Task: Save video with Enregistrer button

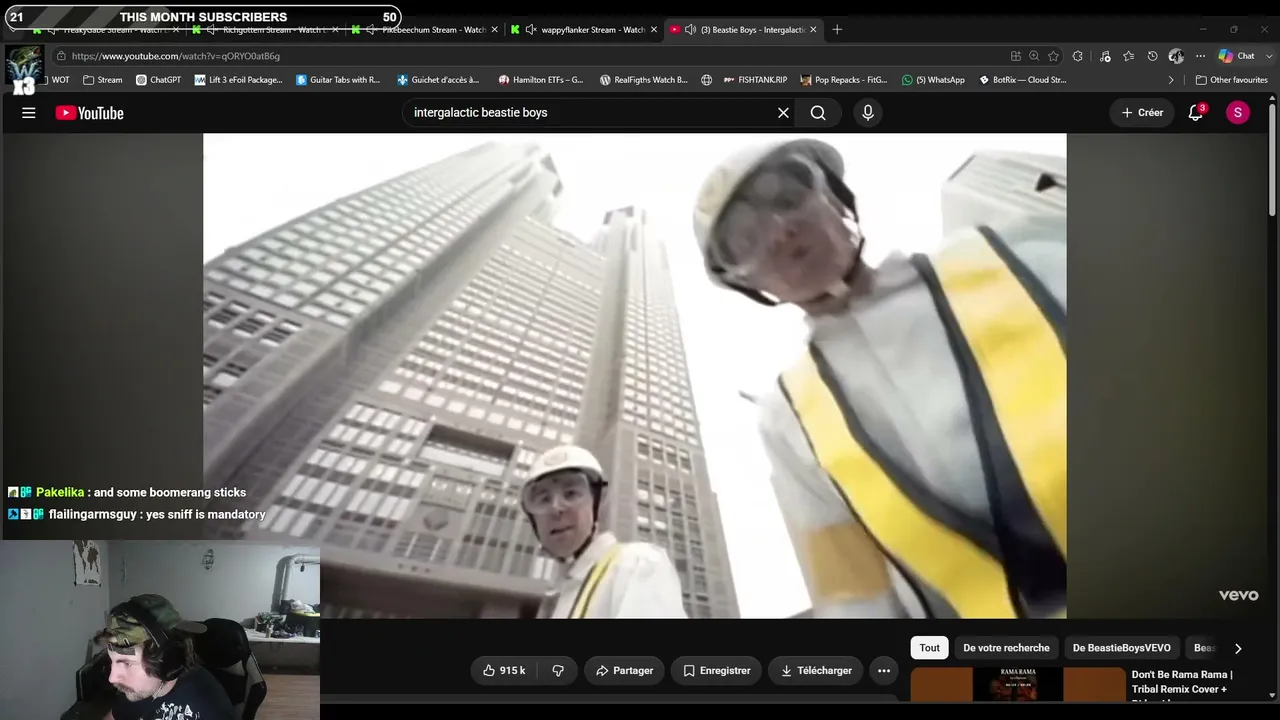Action: click(x=716, y=671)
